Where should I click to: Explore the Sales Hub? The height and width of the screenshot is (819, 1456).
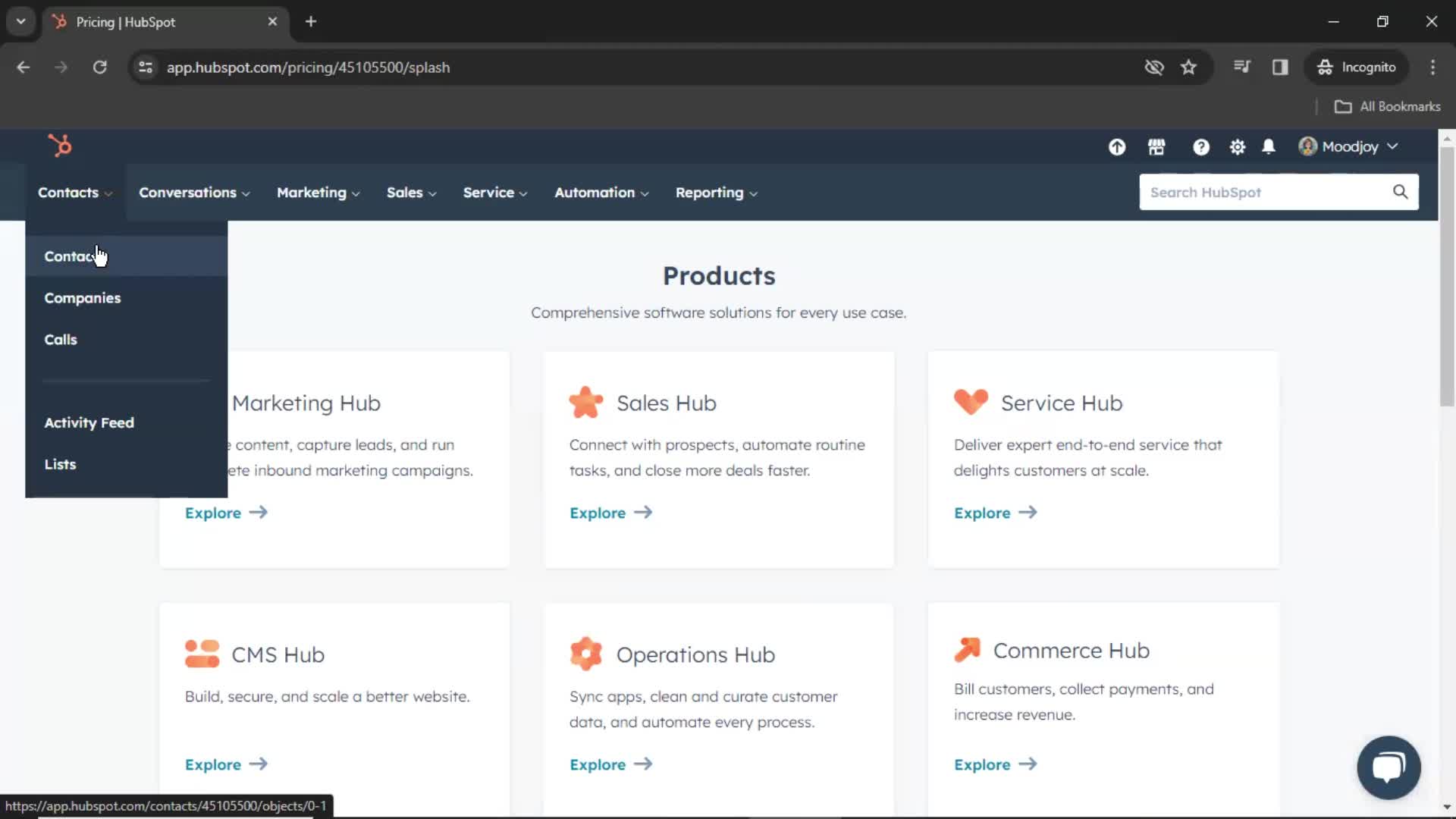click(610, 513)
